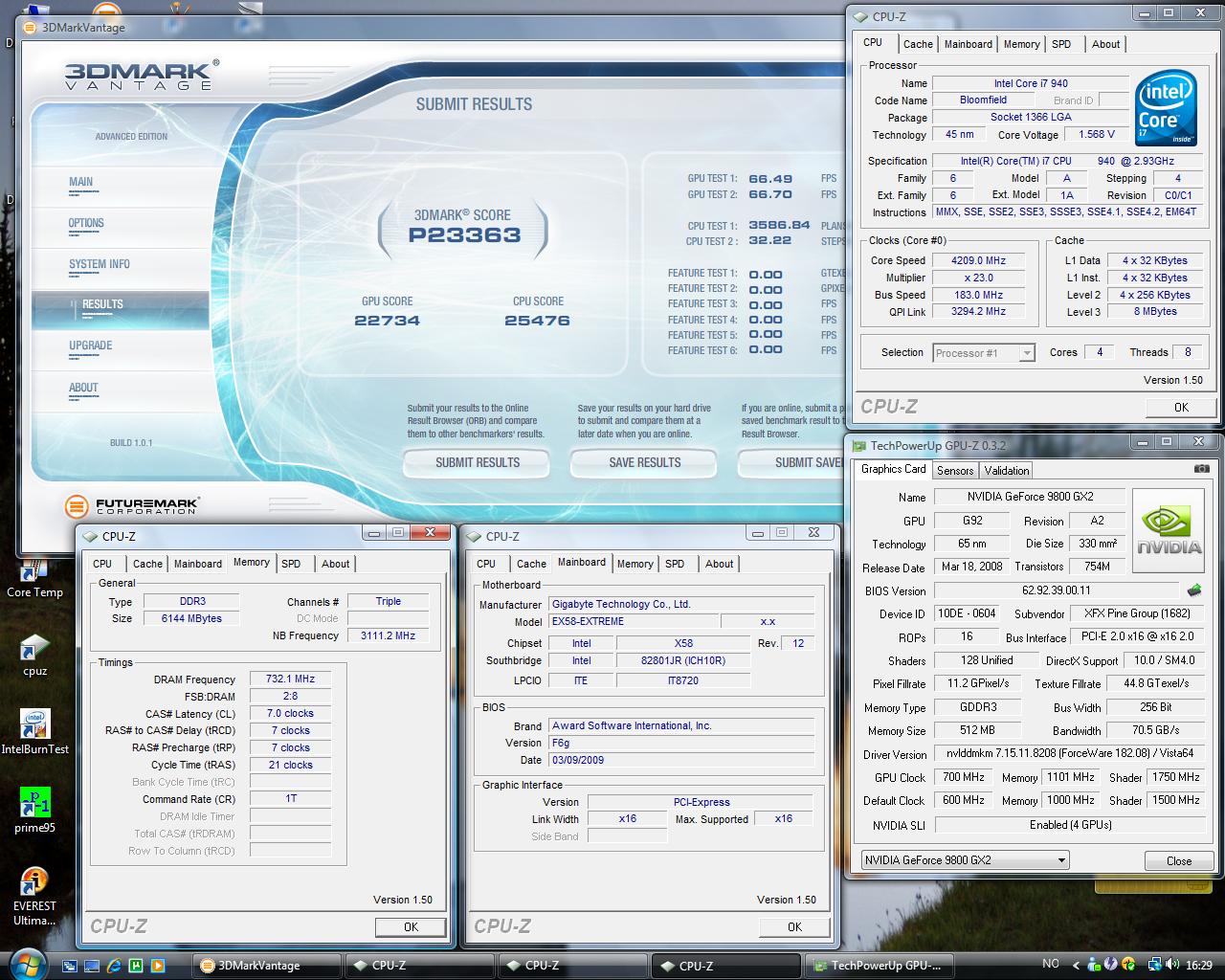Open EVEREST Ultimate desktop icon
Image resolution: width=1225 pixels, height=980 pixels.
pyautogui.click(x=34, y=897)
